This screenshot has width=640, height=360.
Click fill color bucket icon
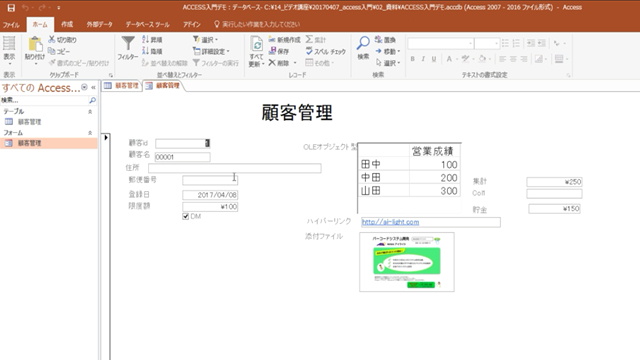482,59
